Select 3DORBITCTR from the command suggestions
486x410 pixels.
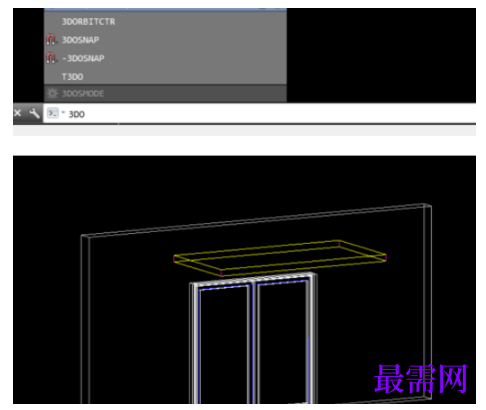165,22
